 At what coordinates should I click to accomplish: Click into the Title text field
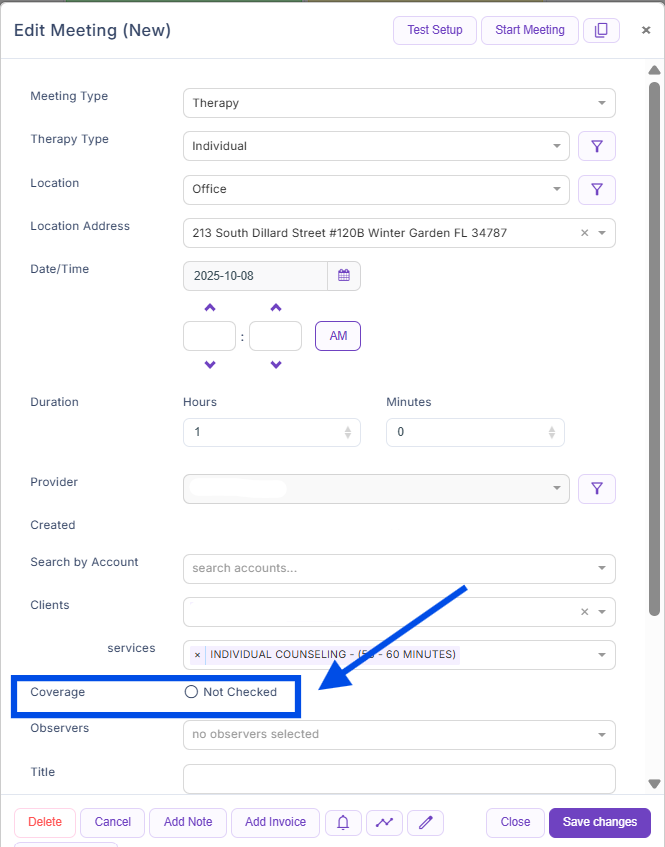(399, 778)
